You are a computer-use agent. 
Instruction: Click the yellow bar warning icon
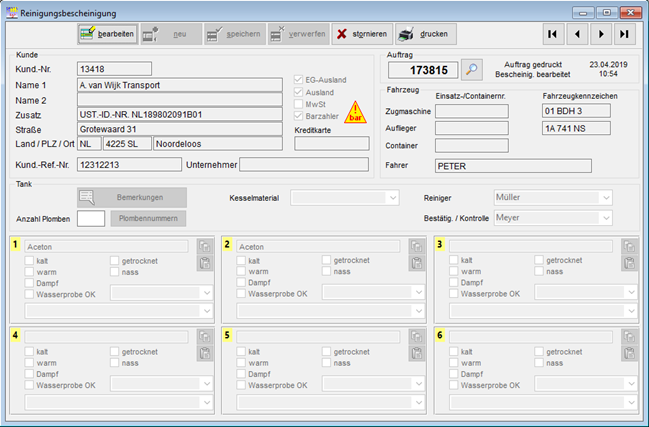pyautogui.click(x=355, y=111)
